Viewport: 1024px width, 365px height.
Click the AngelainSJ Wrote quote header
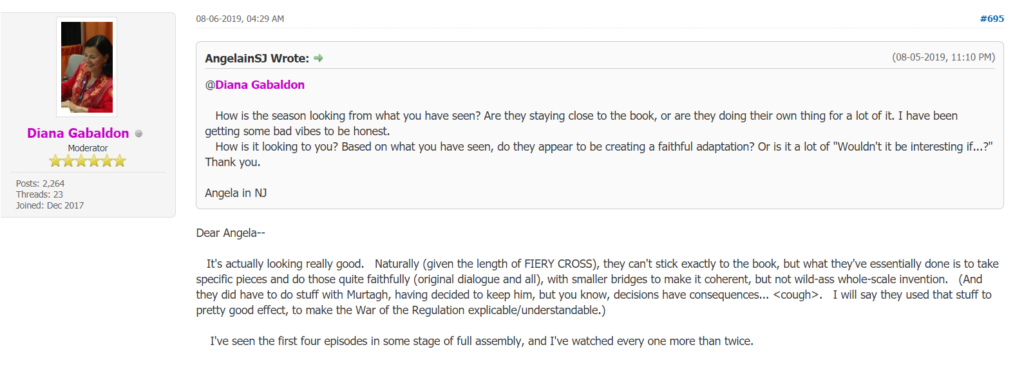click(x=257, y=58)
